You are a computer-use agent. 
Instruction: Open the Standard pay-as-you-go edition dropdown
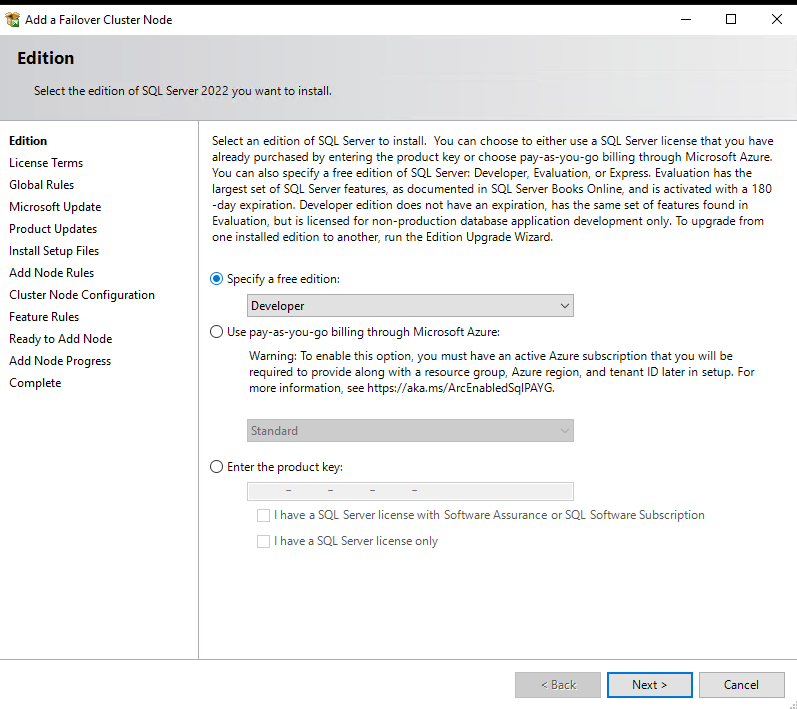[410, 430]
